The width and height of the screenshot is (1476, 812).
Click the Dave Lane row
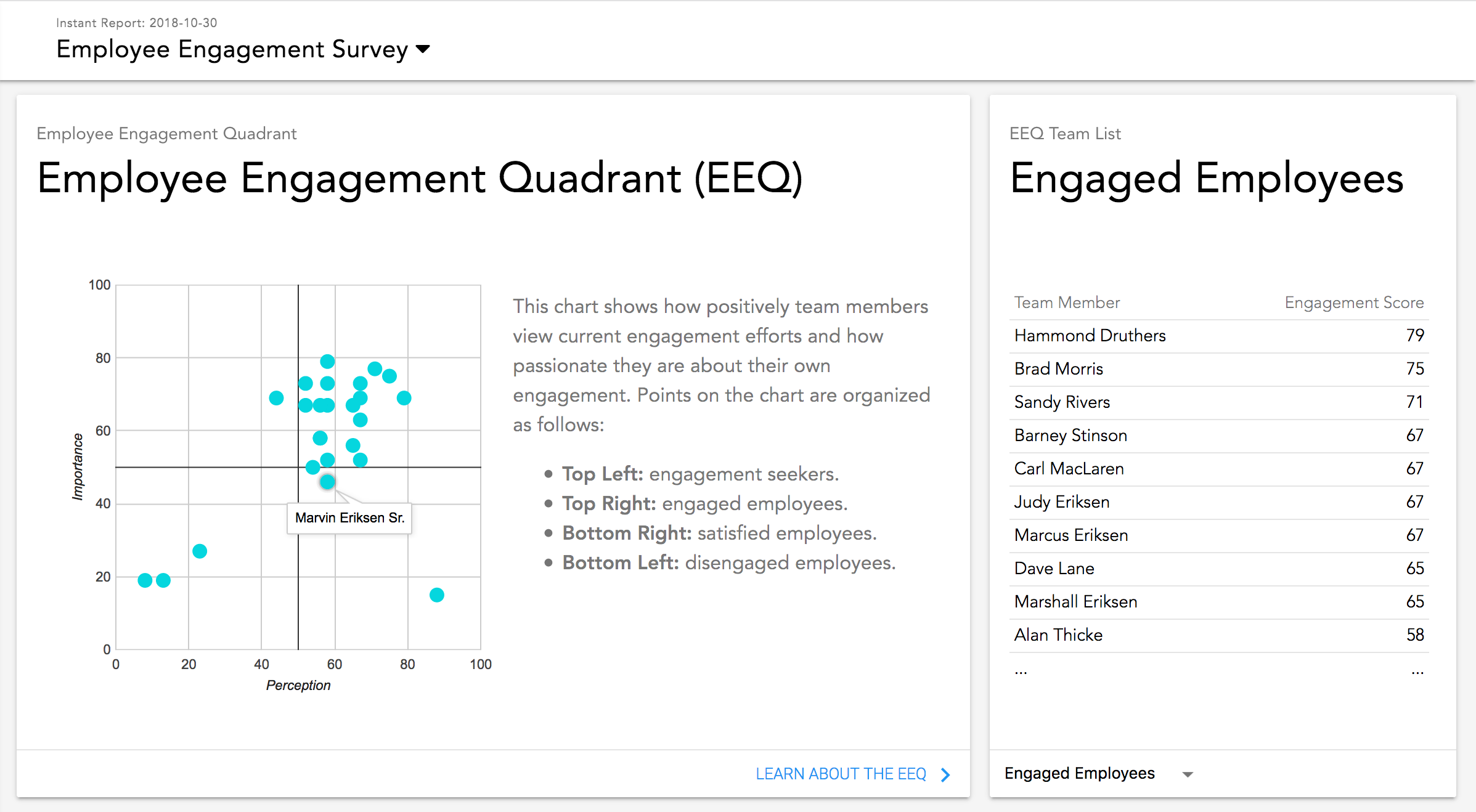pyautogui.click(x=1218, y=569)
